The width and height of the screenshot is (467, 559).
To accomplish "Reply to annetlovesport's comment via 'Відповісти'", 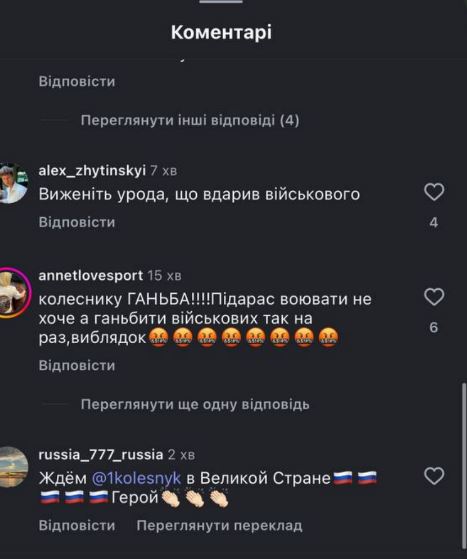I will [77, 365].
